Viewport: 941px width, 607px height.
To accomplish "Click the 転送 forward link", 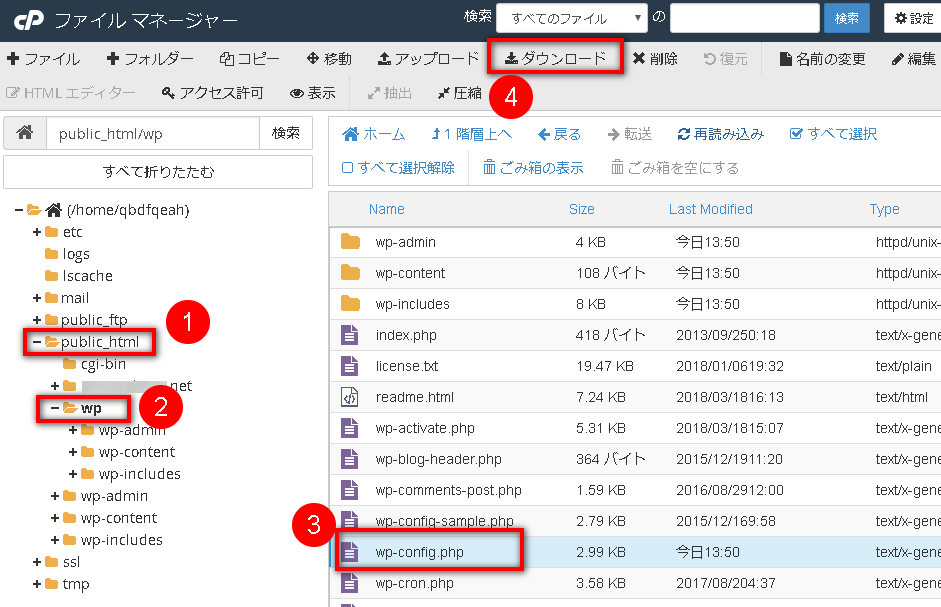I will tap(630, 134).
